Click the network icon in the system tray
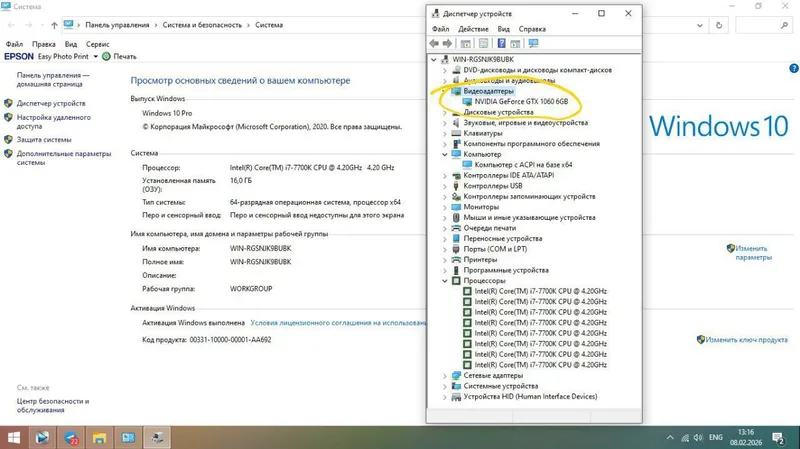The height and width of the screenshot is (449, 800). (685, 438)
